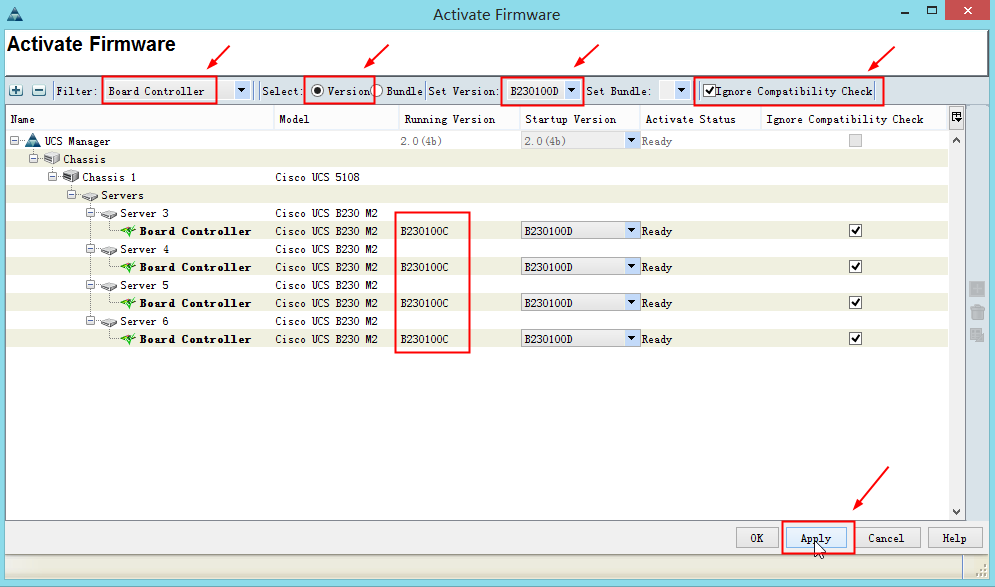The height and width of the screenshot is (587, 995).
Task: Click the scrollbar up arrow
Action: coord(956,140)
